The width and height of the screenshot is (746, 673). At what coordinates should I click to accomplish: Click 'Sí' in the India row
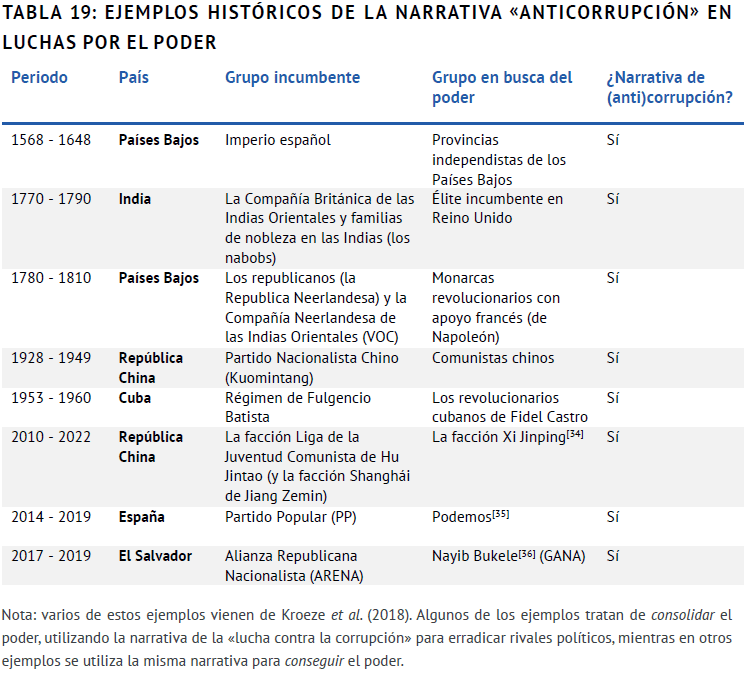click(x=613, y=199)
